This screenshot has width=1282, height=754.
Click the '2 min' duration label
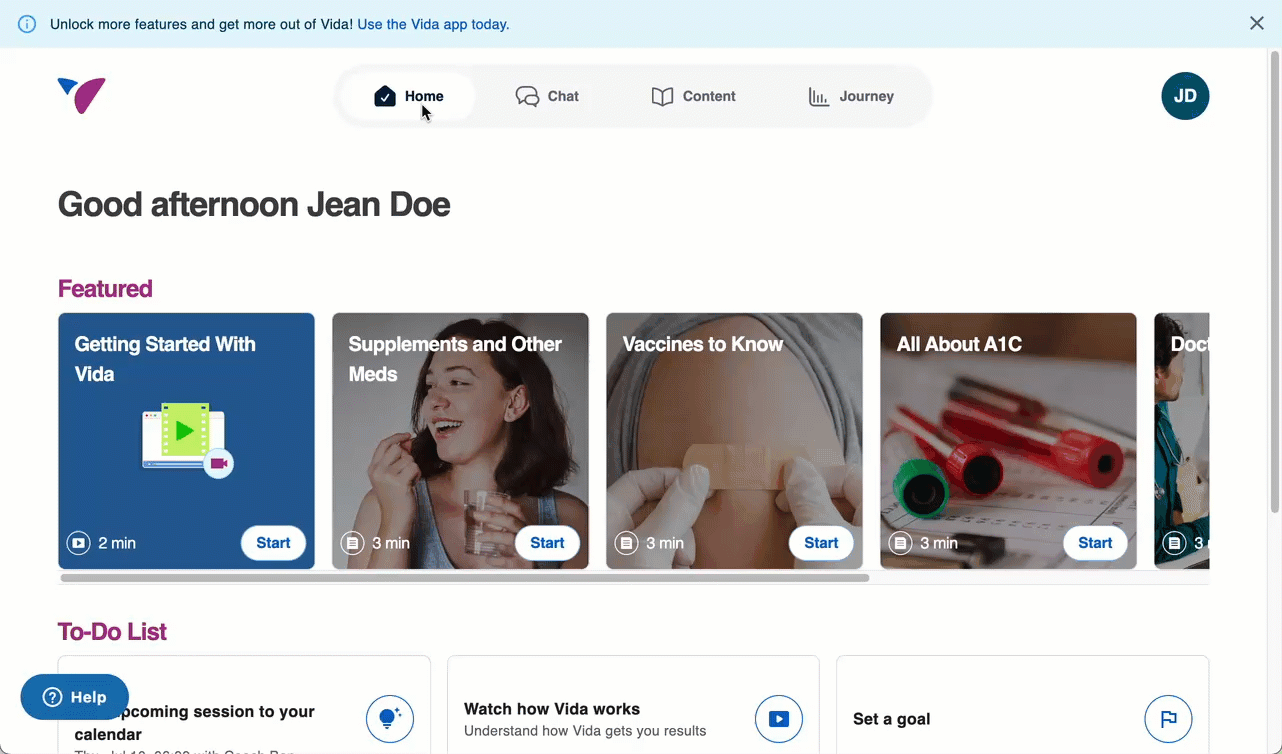point(117,543)
